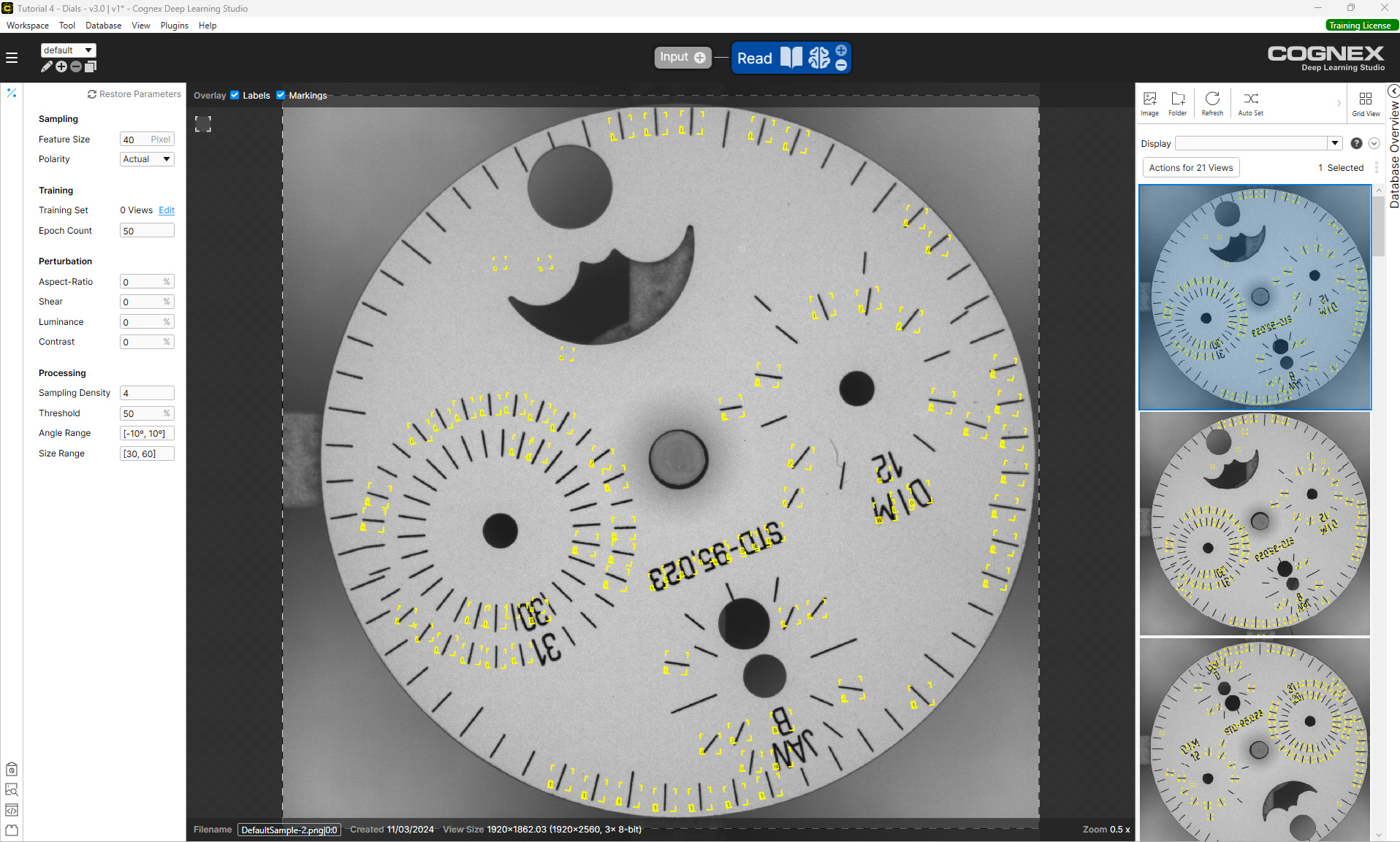1400x842 pixels.
Task: Click the Edit link for Training Set
Action: click(167, 210)
